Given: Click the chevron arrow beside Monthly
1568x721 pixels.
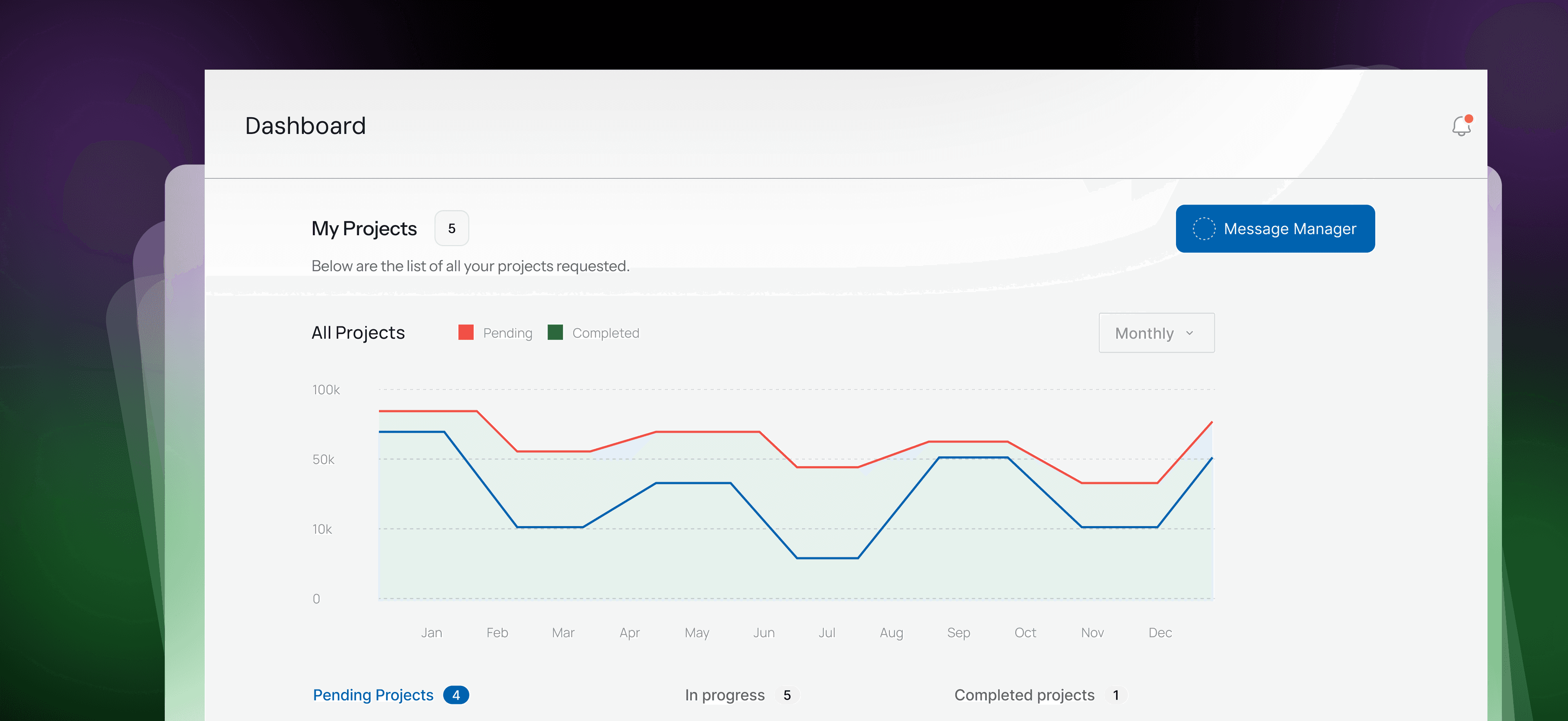Looking at the screenshot, I should [1189, 333].
